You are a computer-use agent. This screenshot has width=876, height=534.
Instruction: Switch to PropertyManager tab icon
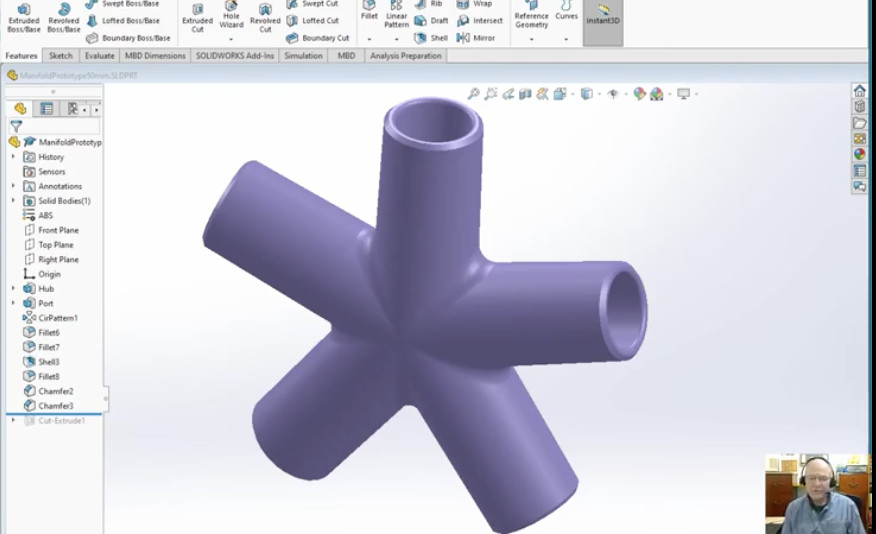[46, 109]
